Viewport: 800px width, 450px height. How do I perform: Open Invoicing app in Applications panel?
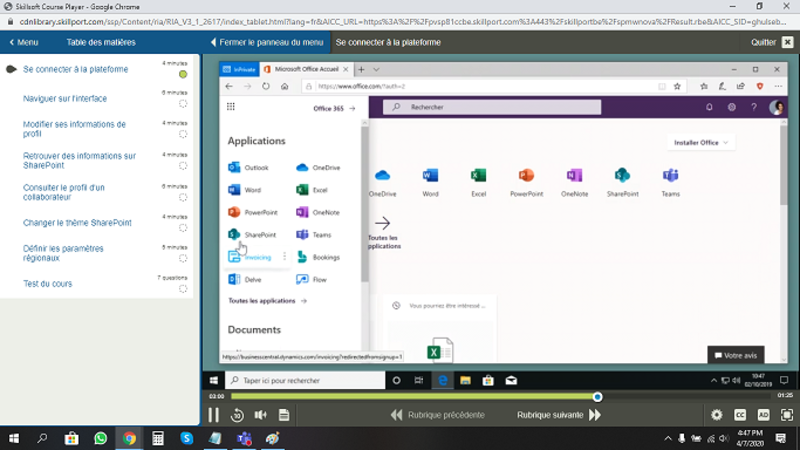click(x=249, y=257)
